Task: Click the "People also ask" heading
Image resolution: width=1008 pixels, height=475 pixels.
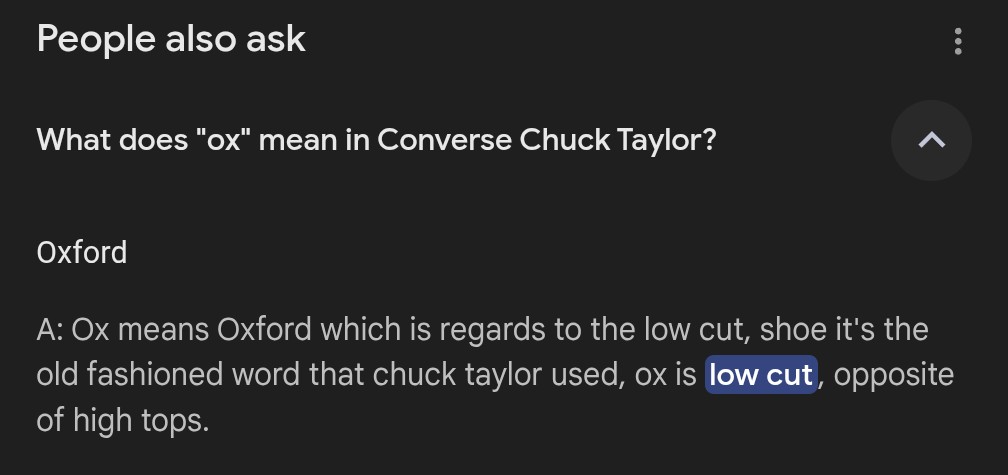Action: (x=171, y=39)
